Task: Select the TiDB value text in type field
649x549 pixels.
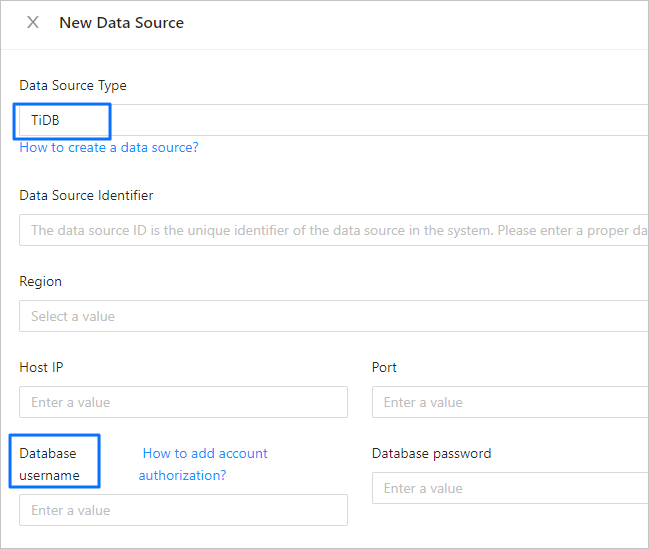Action: coord(45,120)
